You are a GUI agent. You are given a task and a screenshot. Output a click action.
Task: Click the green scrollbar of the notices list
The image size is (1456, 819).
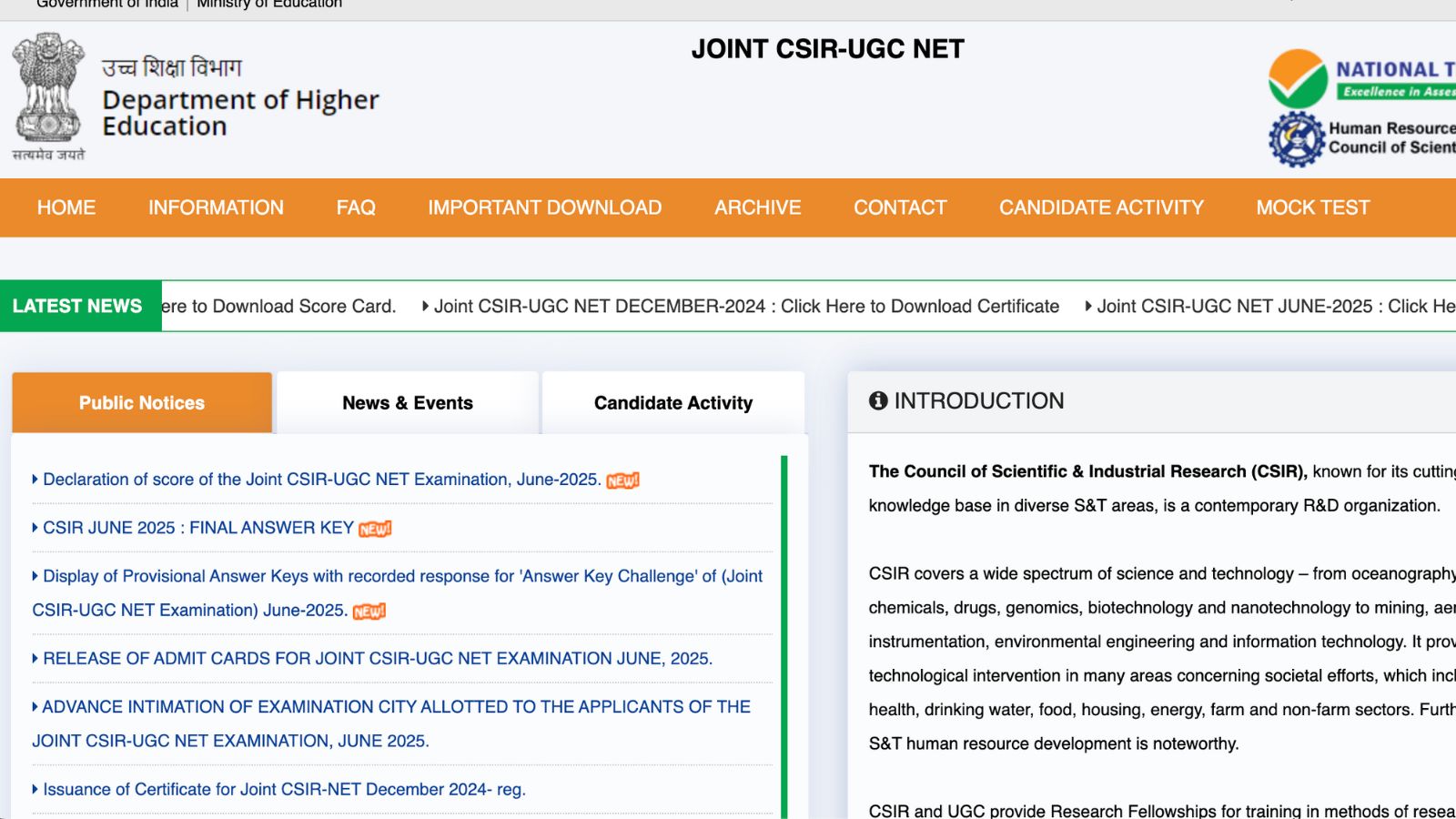(784, 637)
